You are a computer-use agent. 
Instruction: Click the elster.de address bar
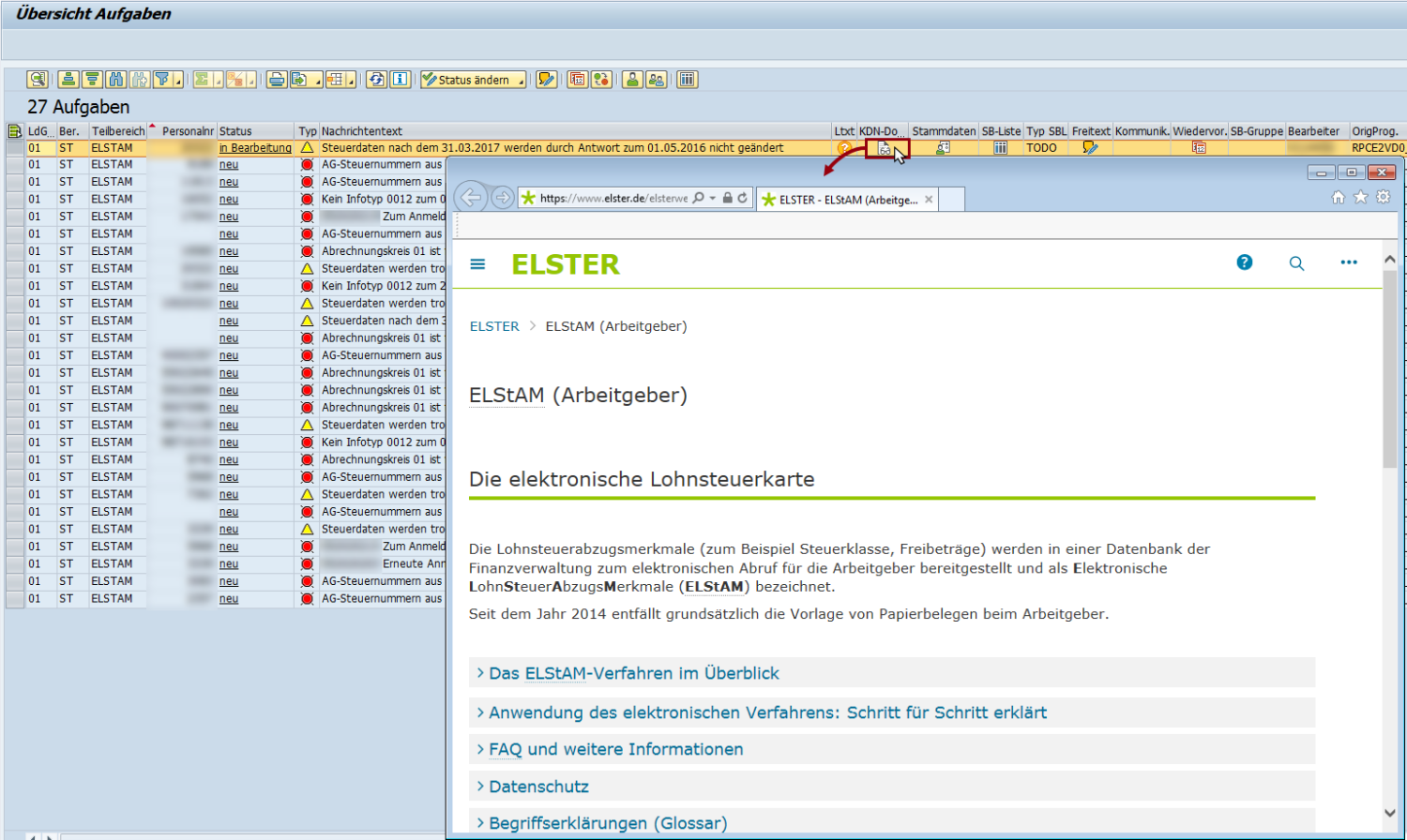coord(613,198)
